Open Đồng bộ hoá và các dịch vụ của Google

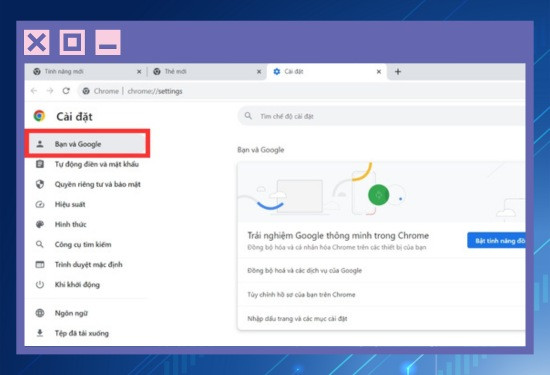(382, 270)
